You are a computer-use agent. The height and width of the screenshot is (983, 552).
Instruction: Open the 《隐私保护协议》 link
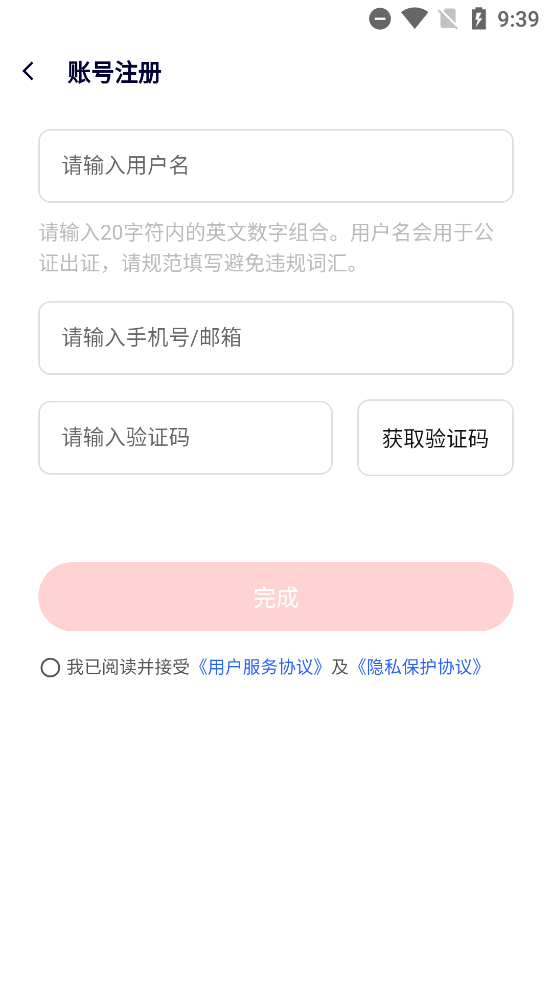[419, 667]
